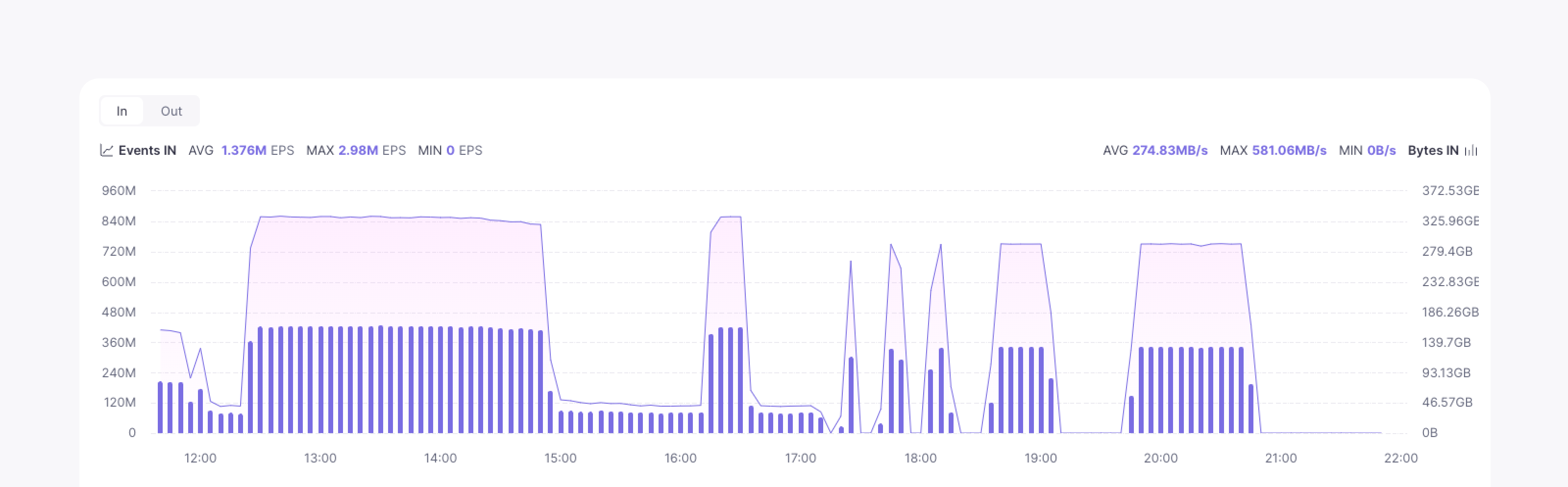1568x487 pixels.
Task: Click the 20:00 time axis label
Action: [x=1161, y=459]
